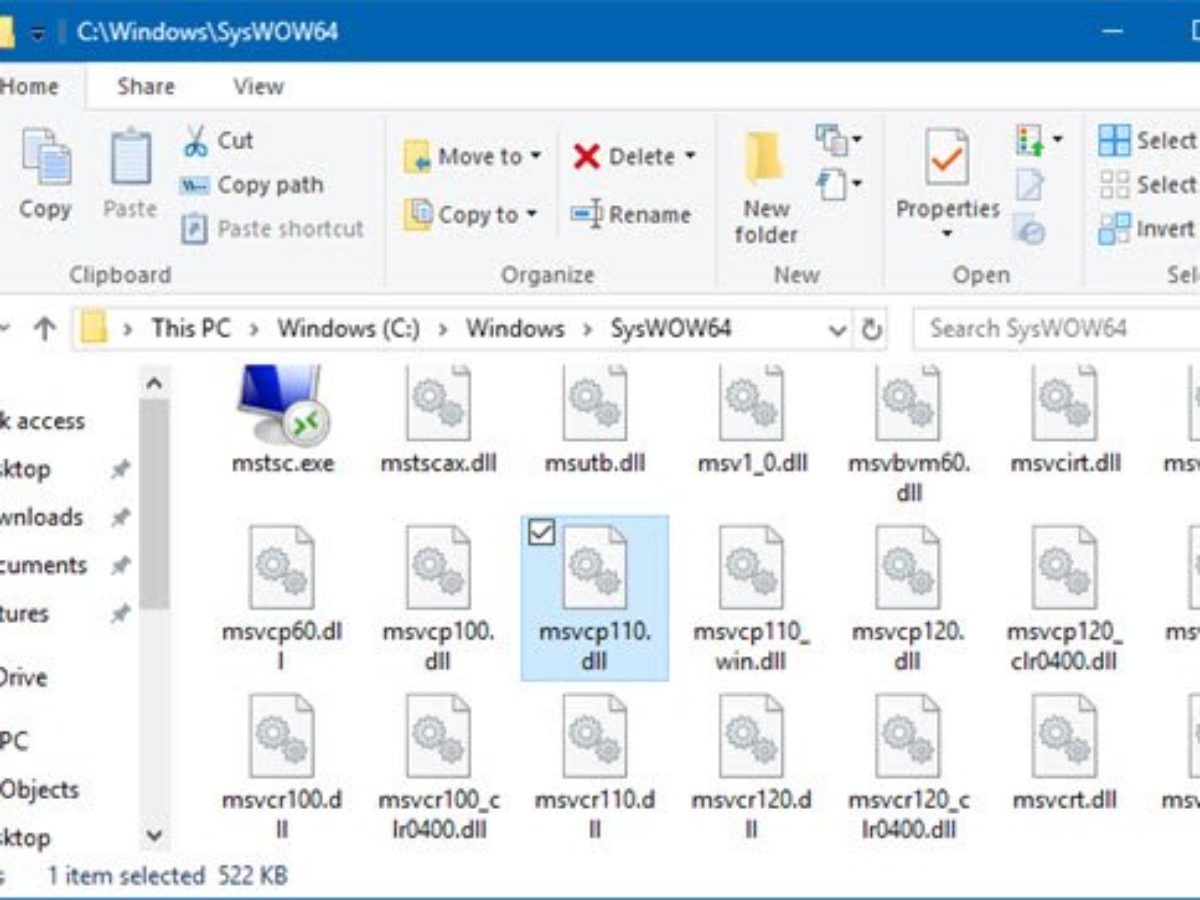Open Downloads in the navigation pane

pyautogui.click(x=41, y=517)
